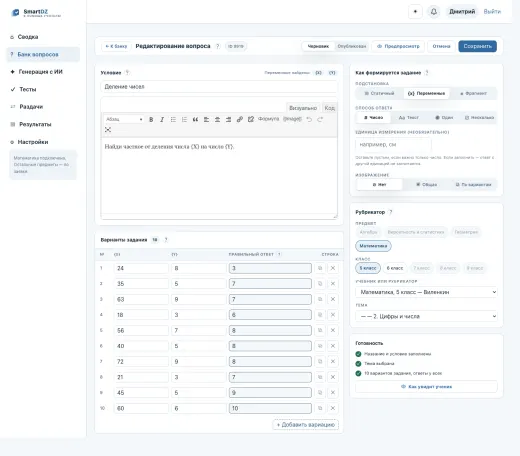Choose Текст as the answer type
This screenshot has width=520, height=456.
click(409, 118)
